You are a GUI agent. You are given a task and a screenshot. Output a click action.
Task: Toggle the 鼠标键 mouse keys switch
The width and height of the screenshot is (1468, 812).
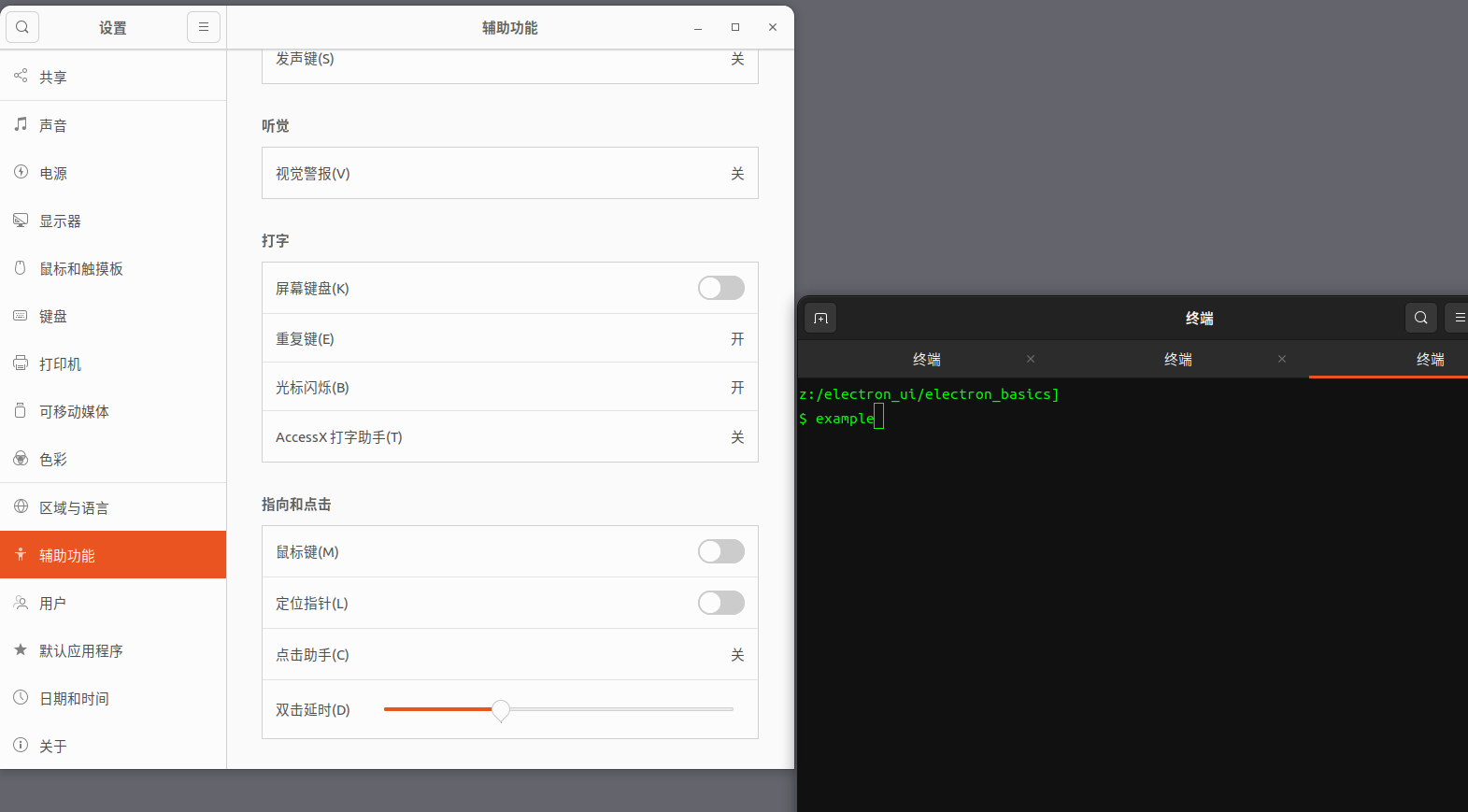[721, 551]
